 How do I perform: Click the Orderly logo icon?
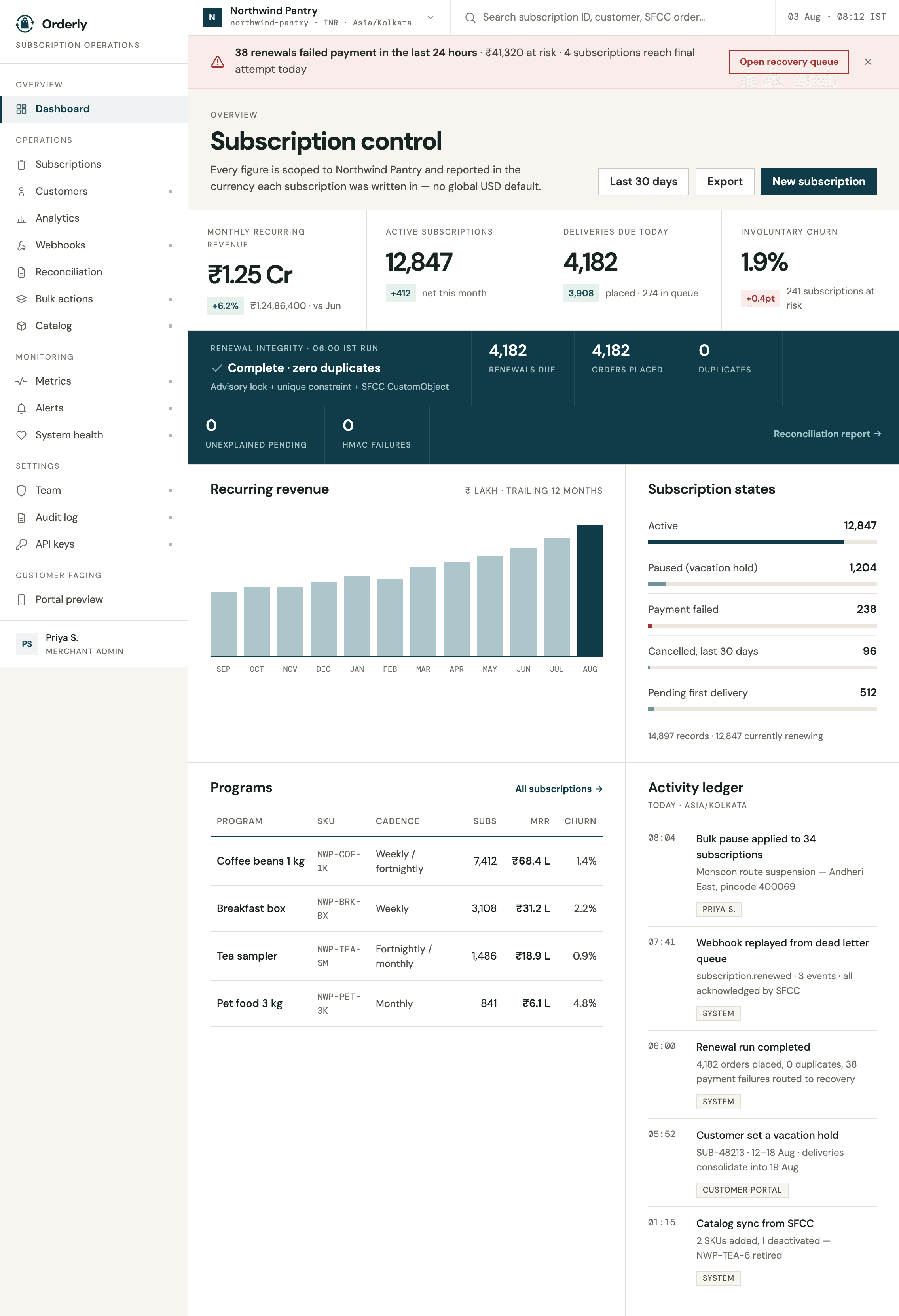pos(25,24)
